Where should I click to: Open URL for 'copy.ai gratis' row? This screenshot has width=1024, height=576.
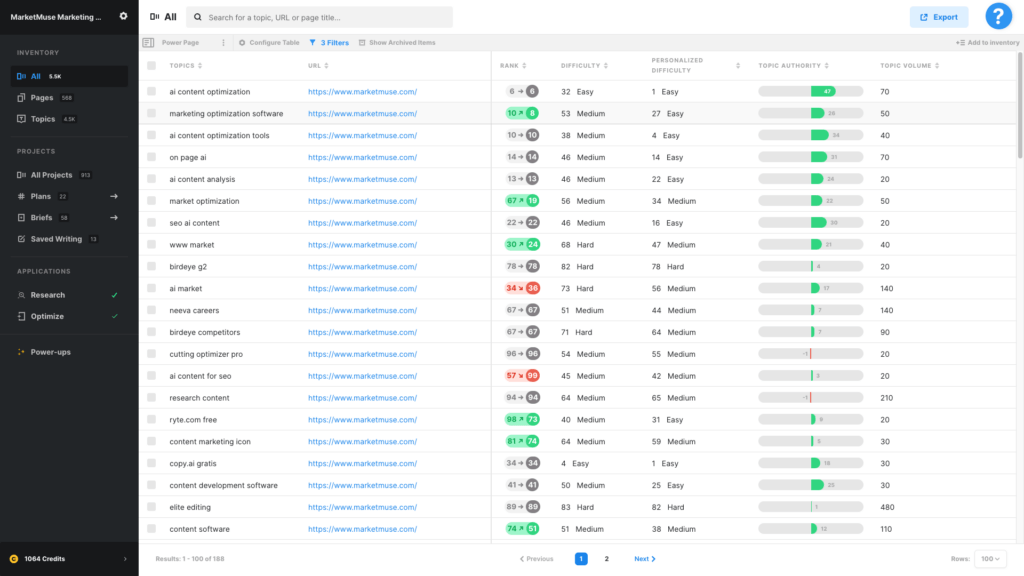tap(362, 463)
